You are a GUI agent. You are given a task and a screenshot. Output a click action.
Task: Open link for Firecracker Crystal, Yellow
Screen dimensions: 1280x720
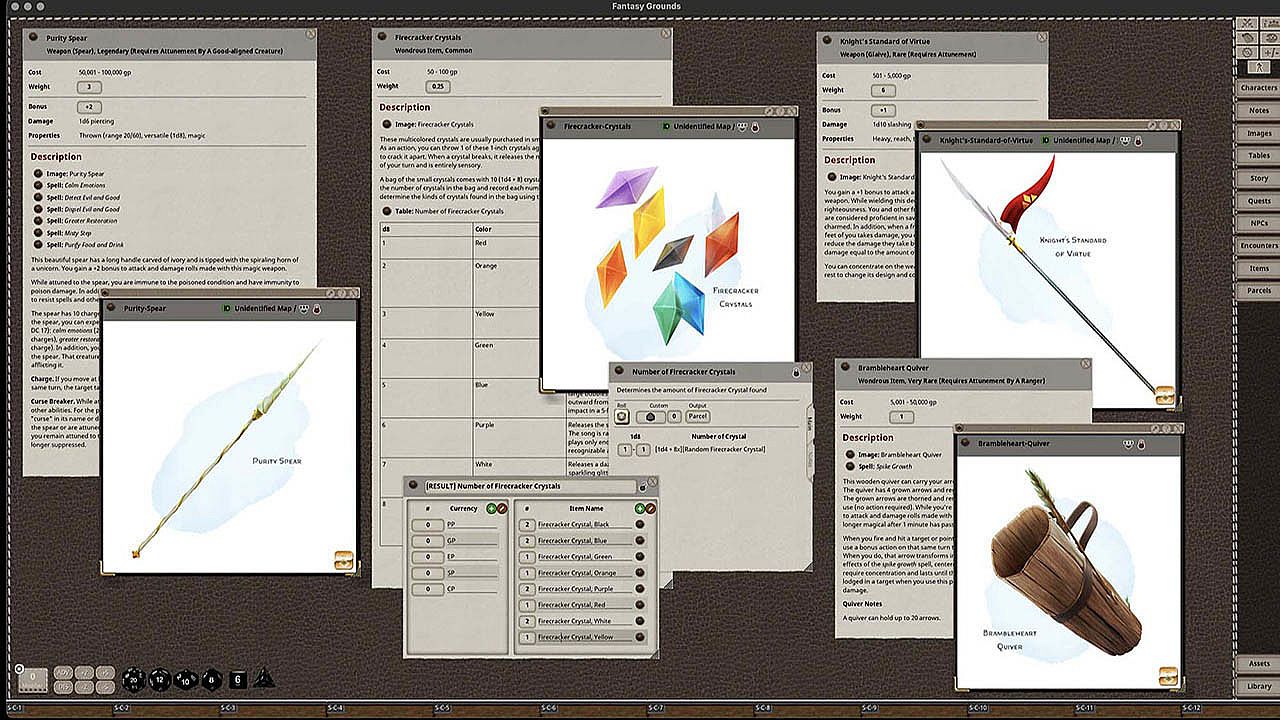tap(640, 637)
